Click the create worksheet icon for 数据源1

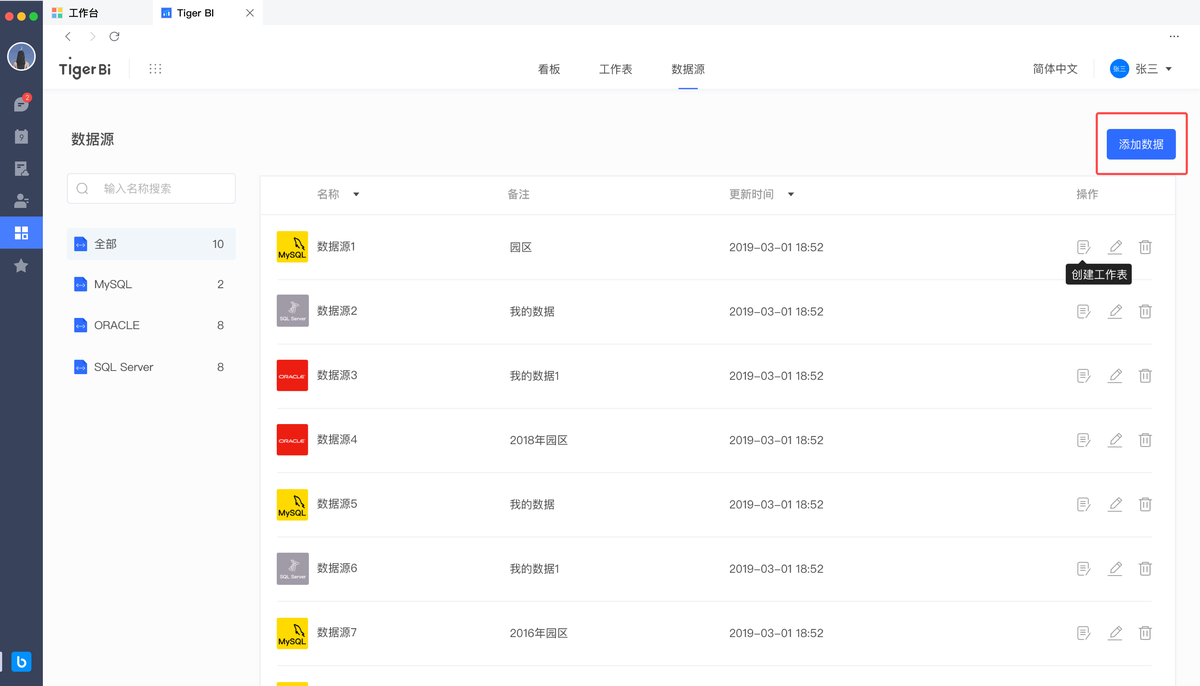[1083, 247]
